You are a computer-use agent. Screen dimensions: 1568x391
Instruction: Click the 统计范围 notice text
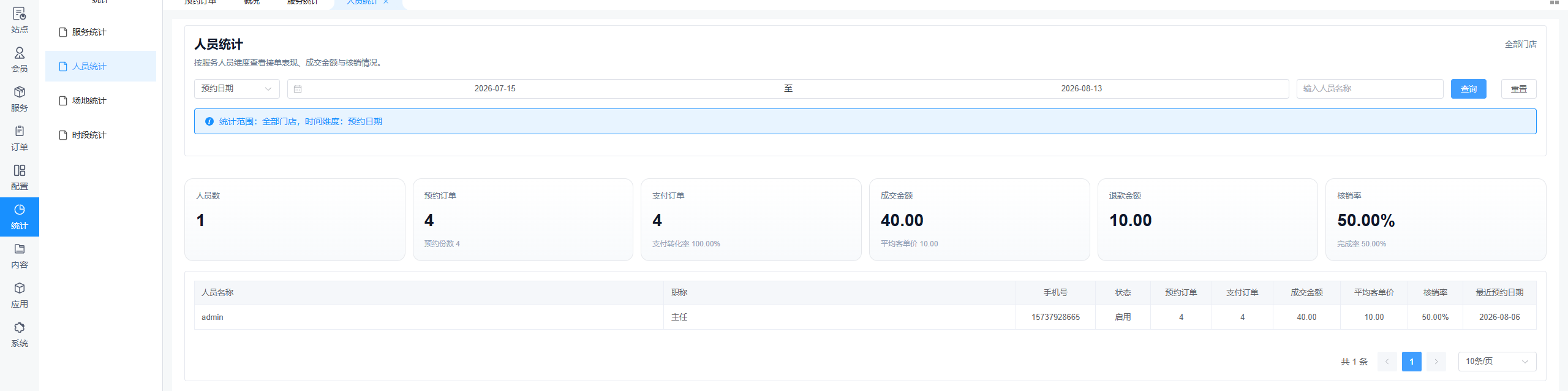300,121
